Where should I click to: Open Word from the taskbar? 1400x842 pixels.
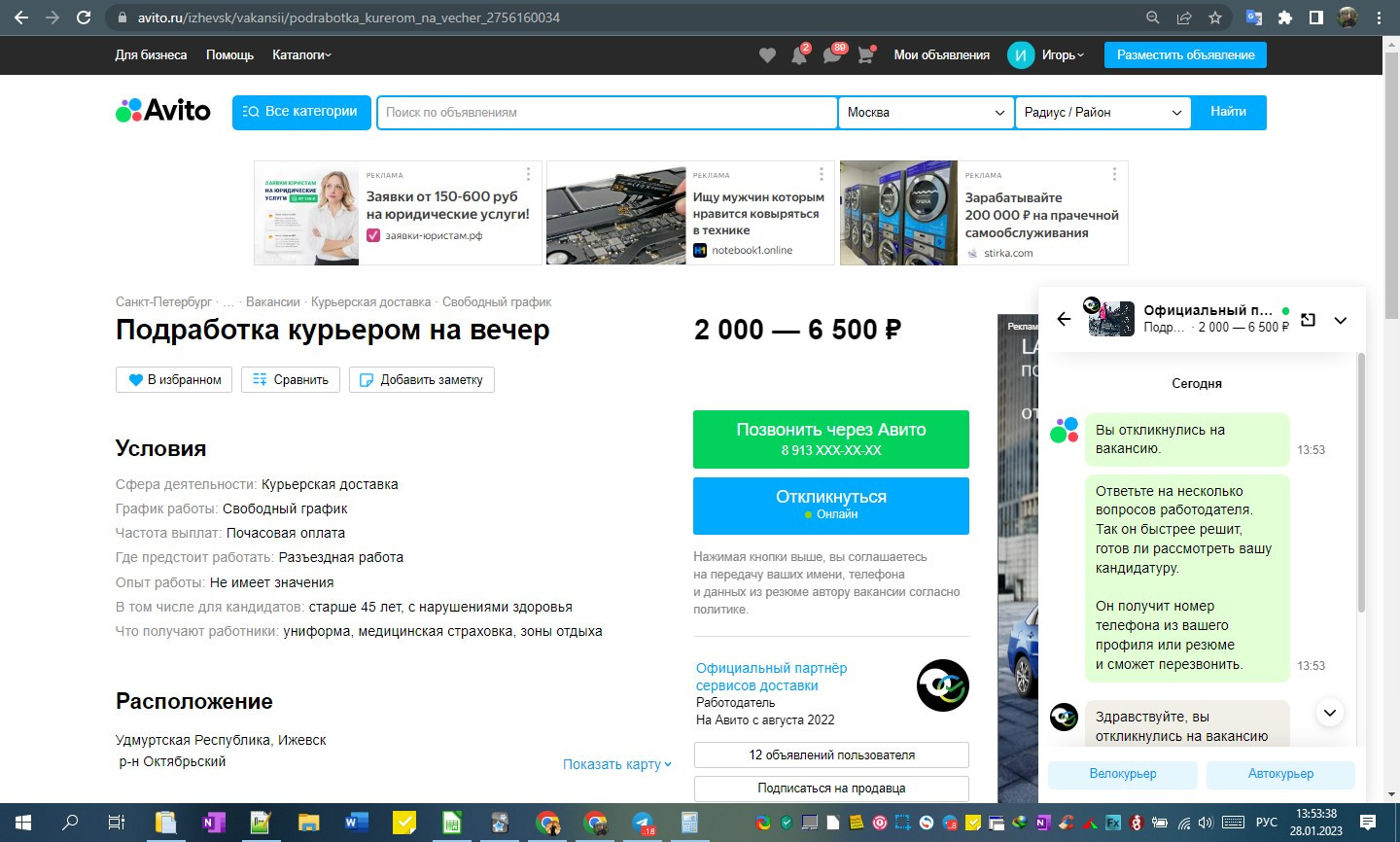click(357, 823)
